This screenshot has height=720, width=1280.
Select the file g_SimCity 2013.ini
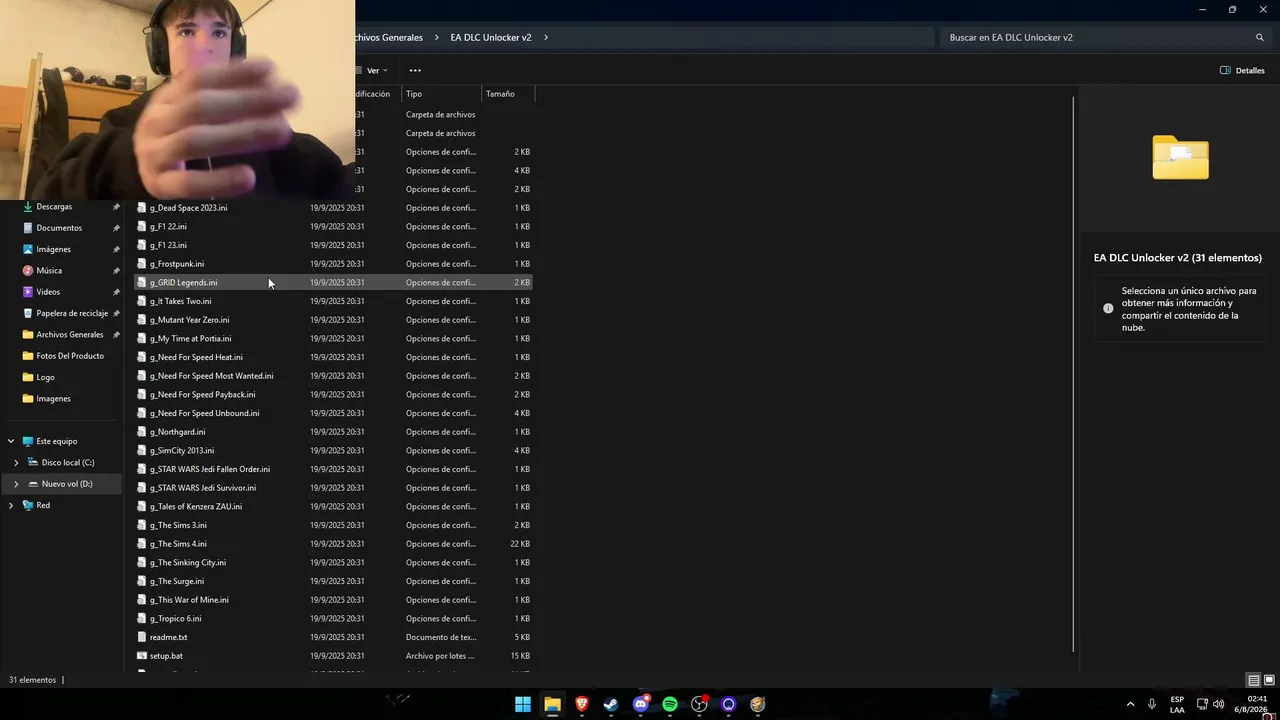[333, 450]
